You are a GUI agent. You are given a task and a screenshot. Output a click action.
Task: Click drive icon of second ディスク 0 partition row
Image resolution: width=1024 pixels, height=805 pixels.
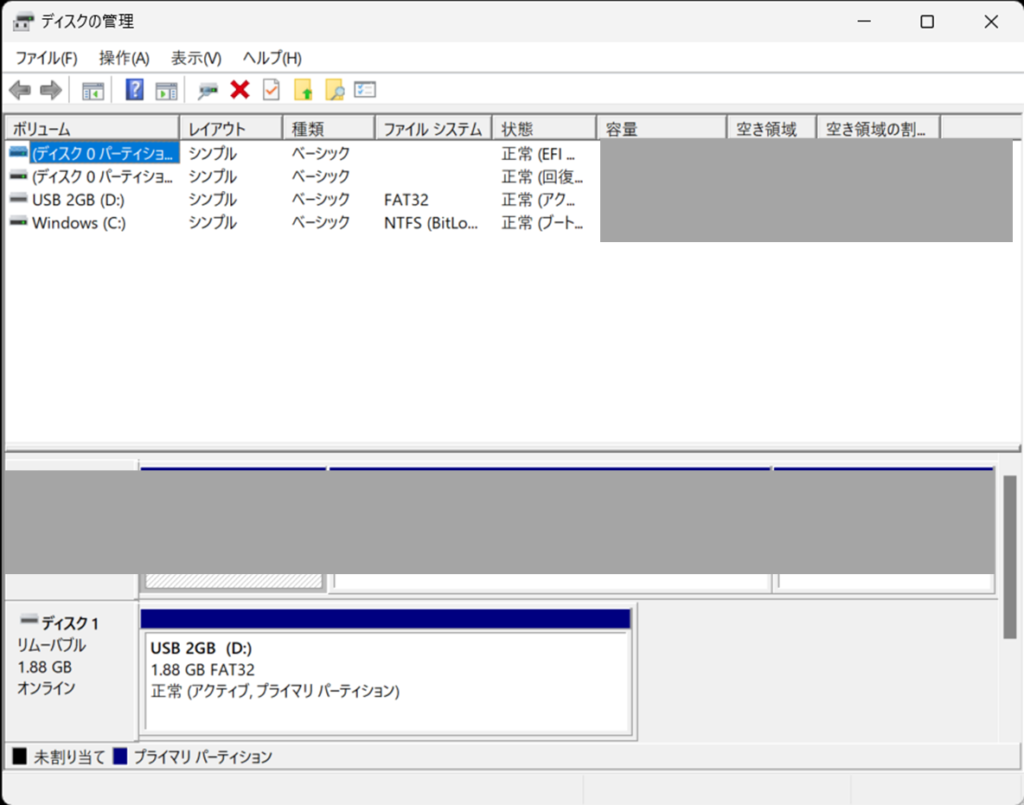click(18, 176)
